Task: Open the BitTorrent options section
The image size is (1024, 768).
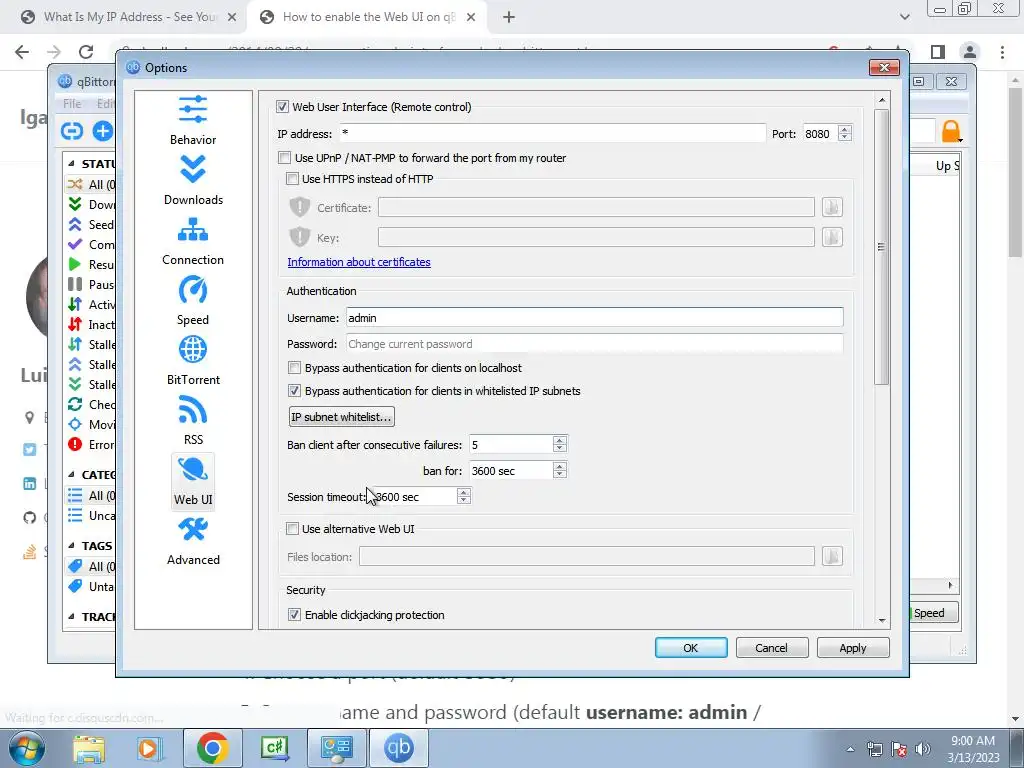Action: tap(193, 362)
